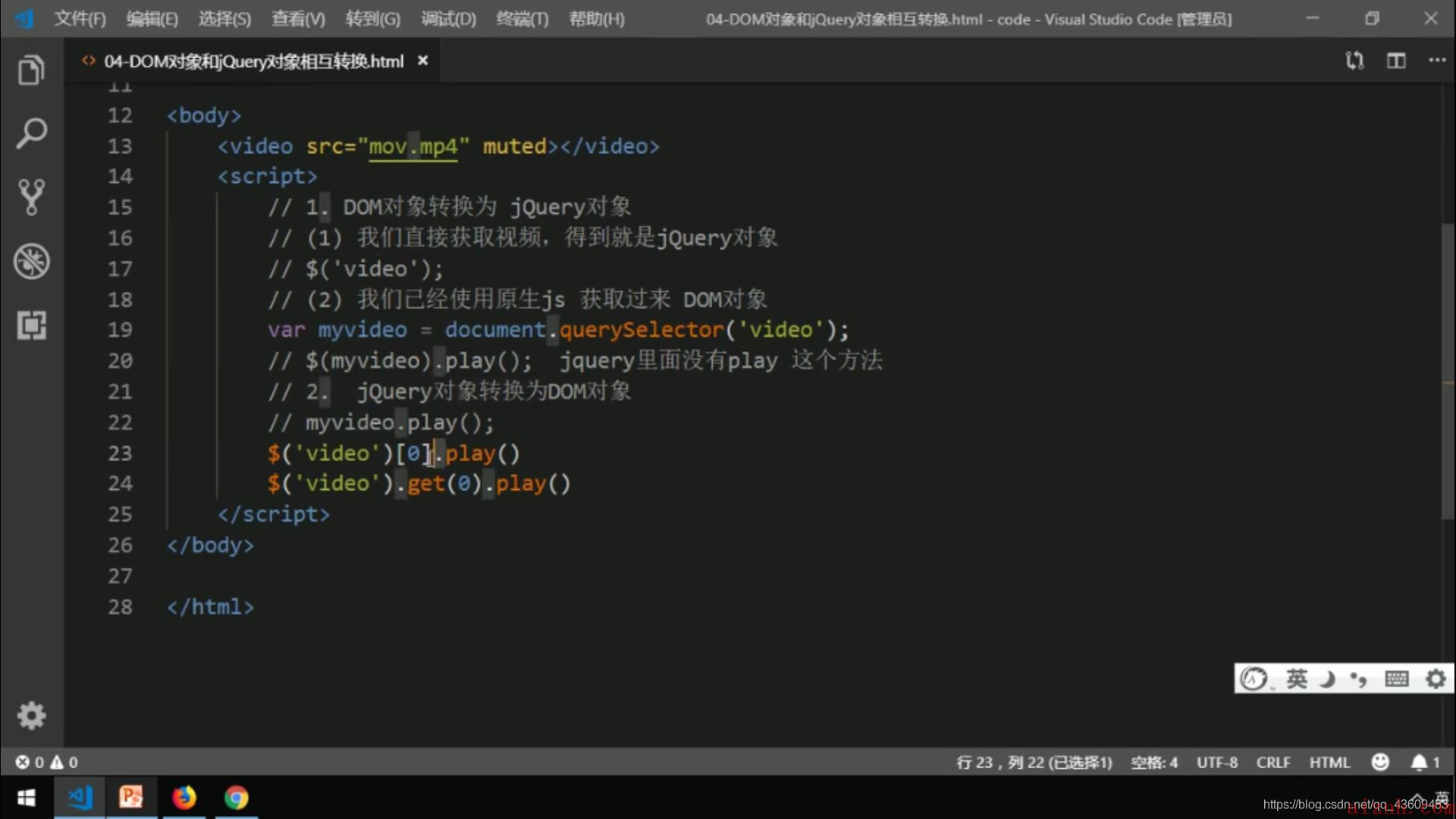Open the 转到(G) menu
This screenshot has width=1456, height=819.
(x=372, y=19)
